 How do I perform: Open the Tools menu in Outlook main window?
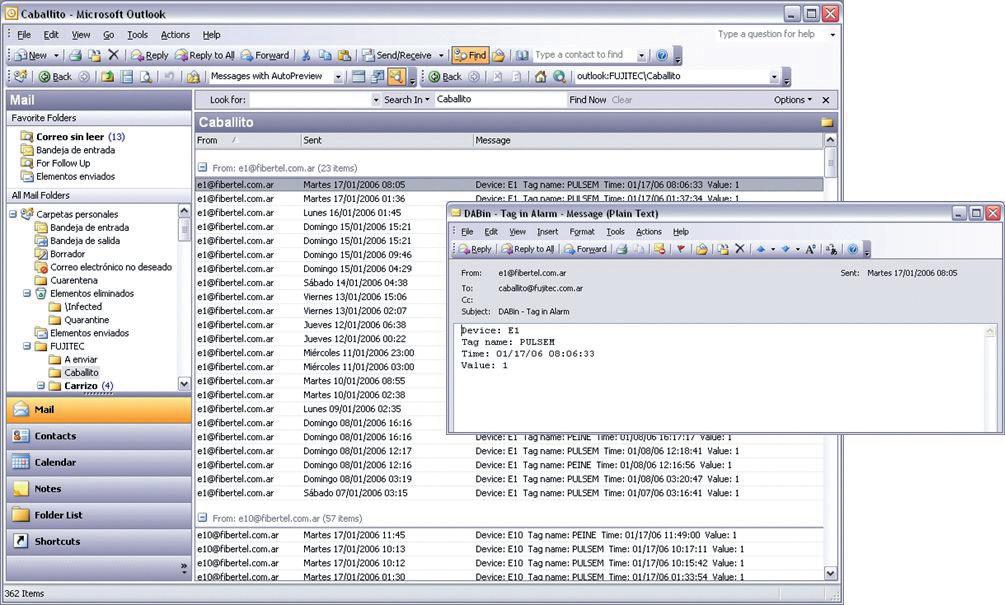click(137, 35)
